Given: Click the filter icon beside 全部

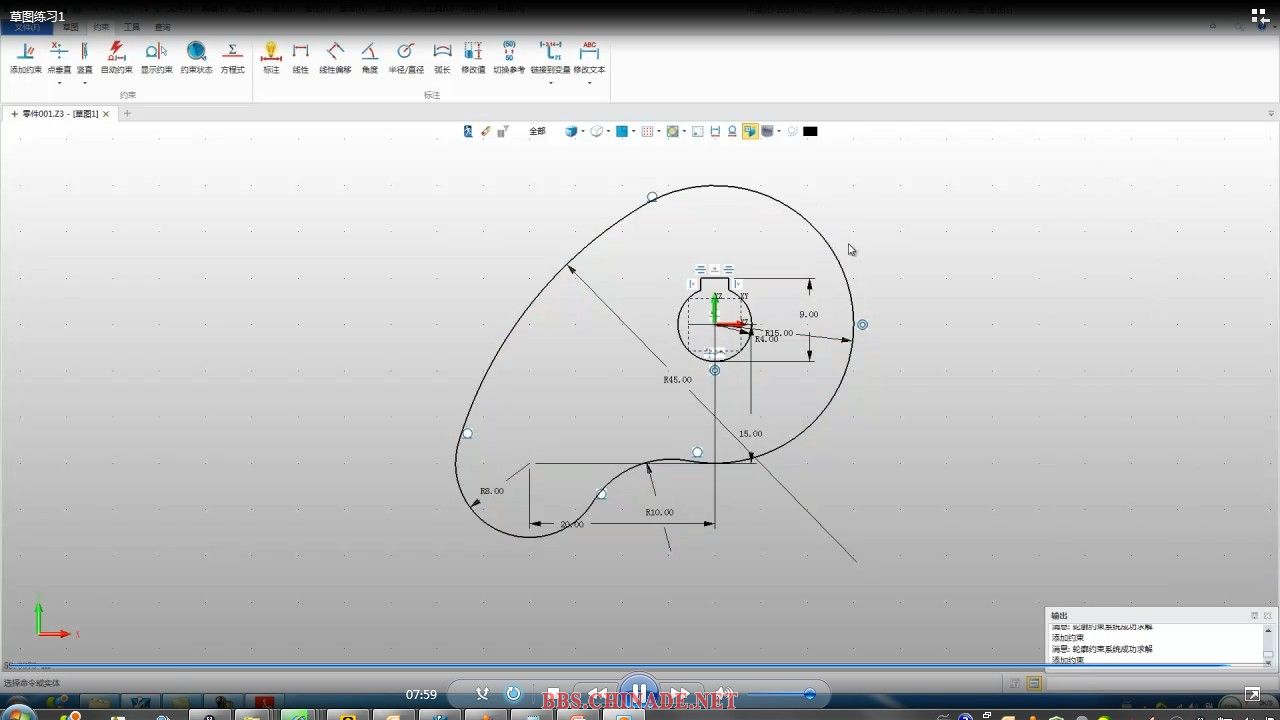Looking at the screenshot, I should (x=503, y=131).
